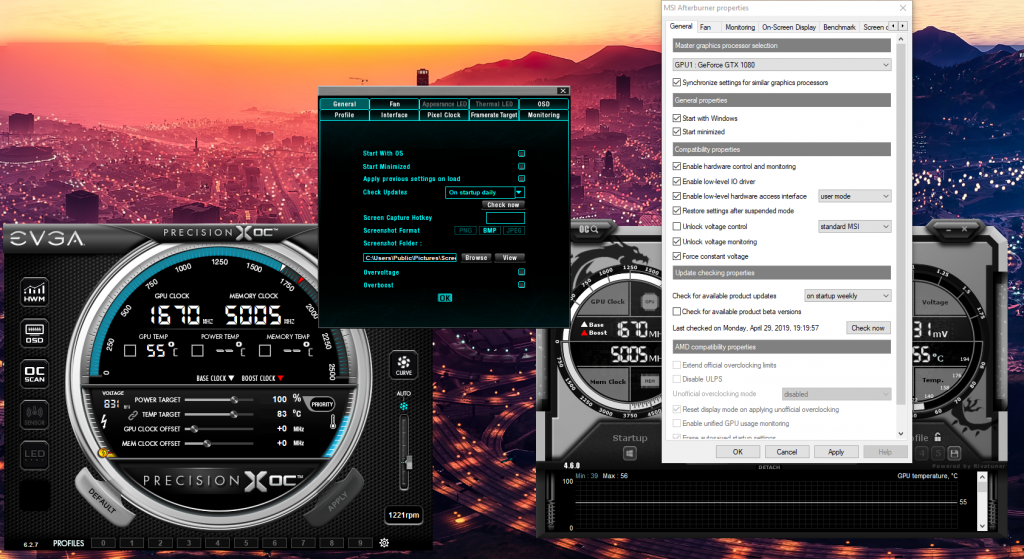Launch the OC Scan tool
Screen dimensions: 1024x559
(x=35, y=374)
